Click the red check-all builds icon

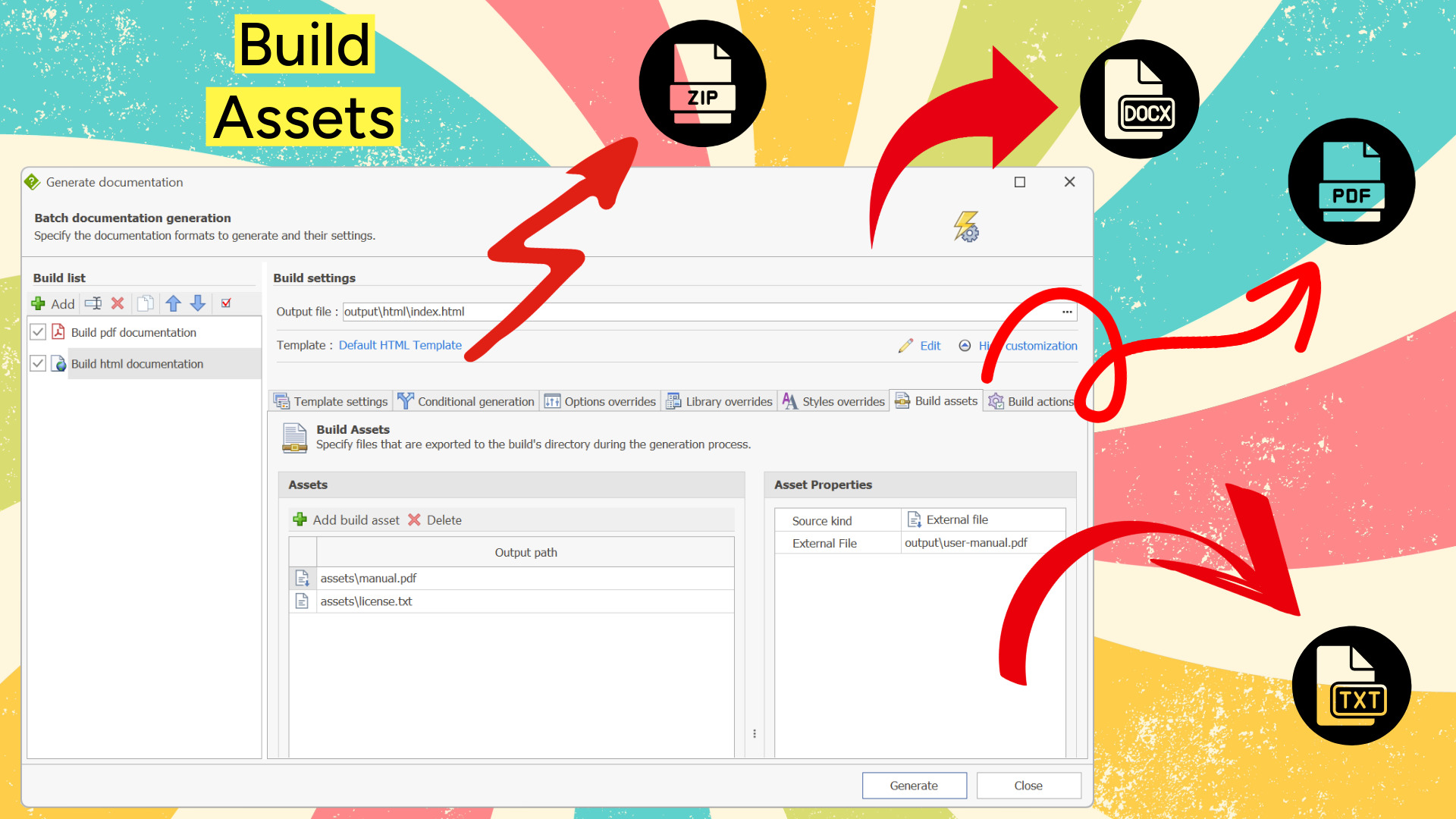[x=226, y=303]
